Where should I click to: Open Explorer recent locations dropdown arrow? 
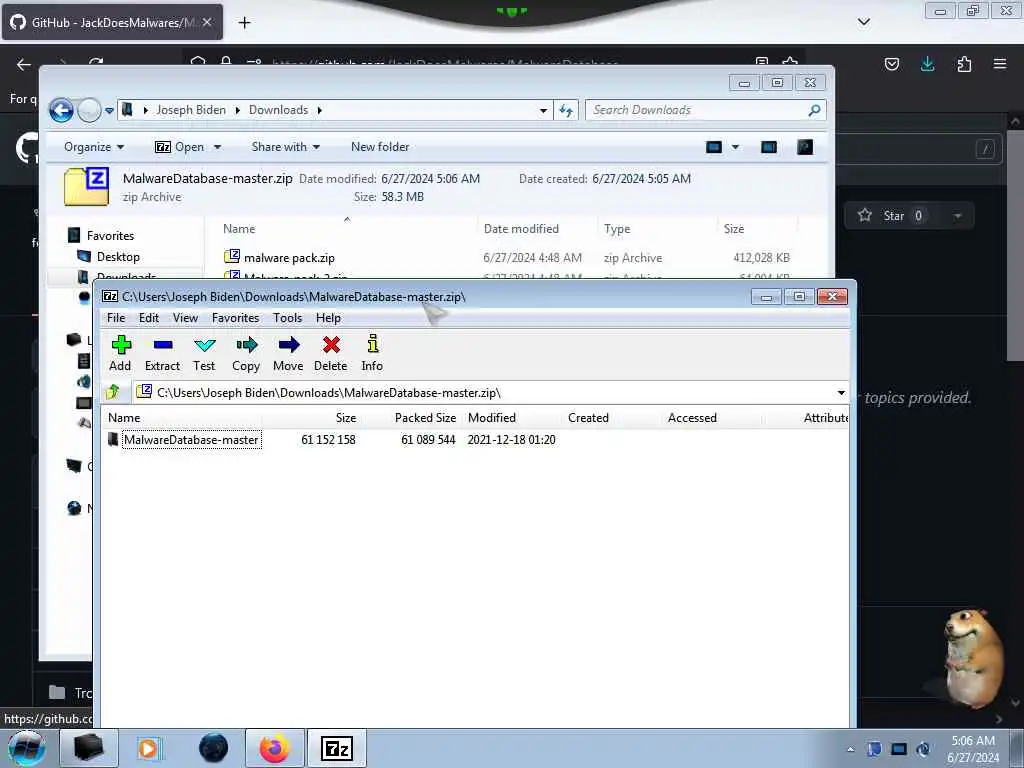[x=109, y=110]
